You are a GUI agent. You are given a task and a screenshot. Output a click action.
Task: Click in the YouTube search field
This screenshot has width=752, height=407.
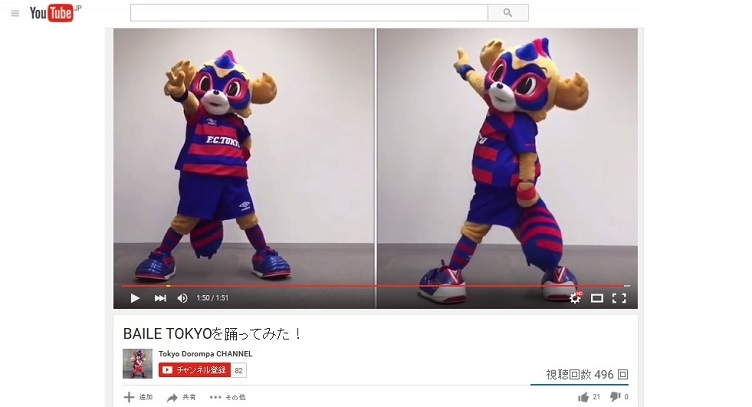(309, 13)
